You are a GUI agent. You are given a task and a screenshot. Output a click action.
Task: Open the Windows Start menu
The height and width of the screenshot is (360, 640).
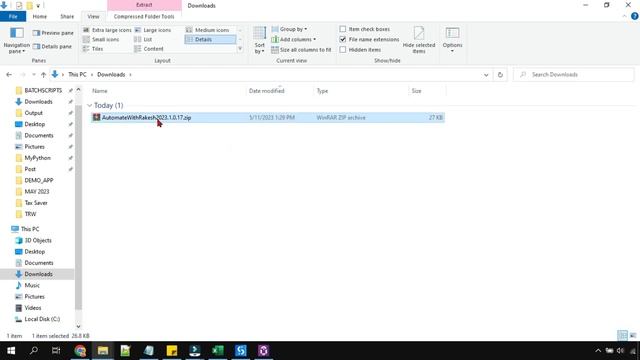(11, 351)
